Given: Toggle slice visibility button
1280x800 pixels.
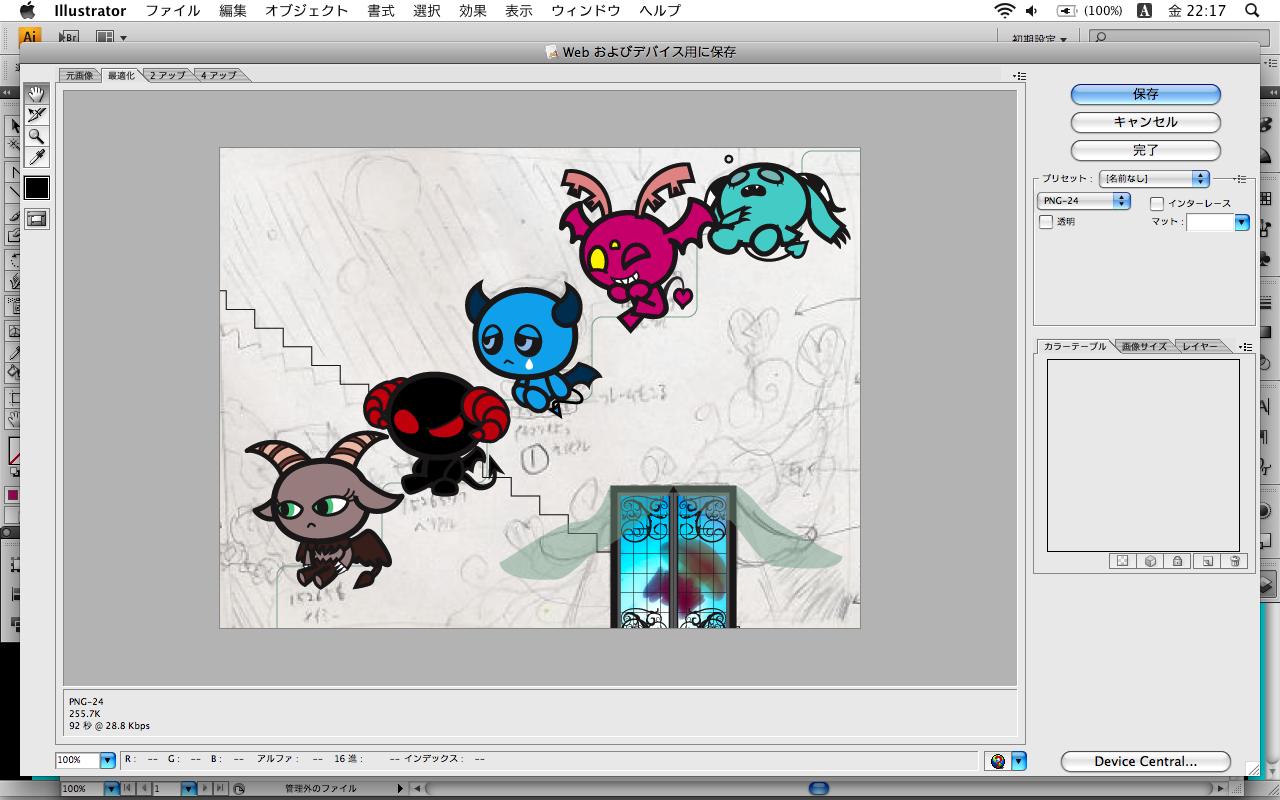Looking at the screenshot, I should point(36,219).
